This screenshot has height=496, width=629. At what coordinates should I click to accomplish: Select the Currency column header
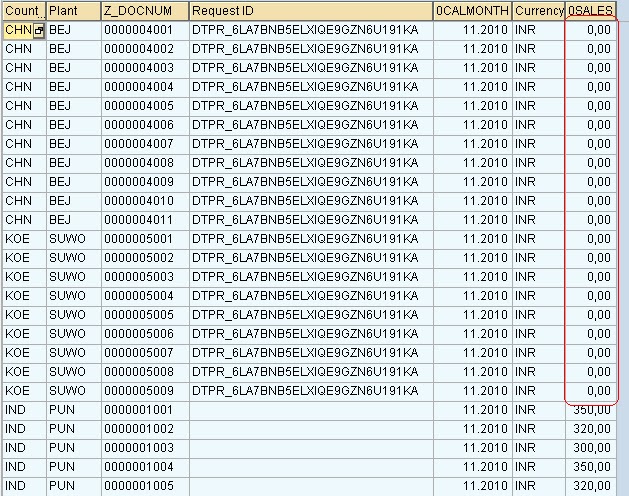point(538,11)
